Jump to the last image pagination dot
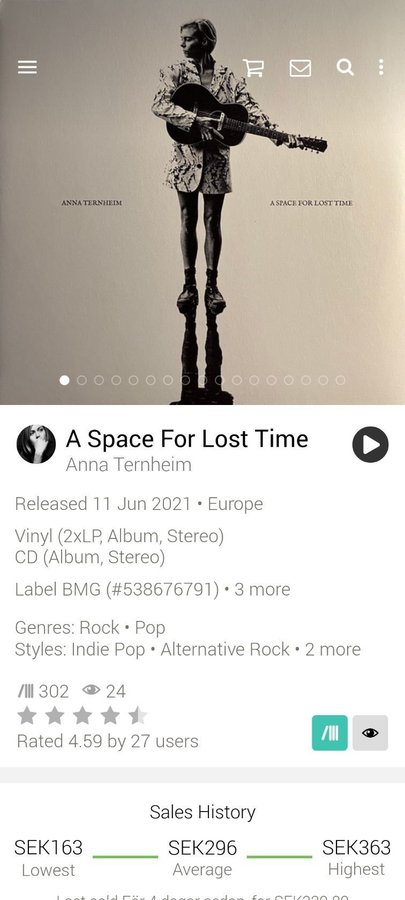 pyautogui.click(x=340, y=380)
